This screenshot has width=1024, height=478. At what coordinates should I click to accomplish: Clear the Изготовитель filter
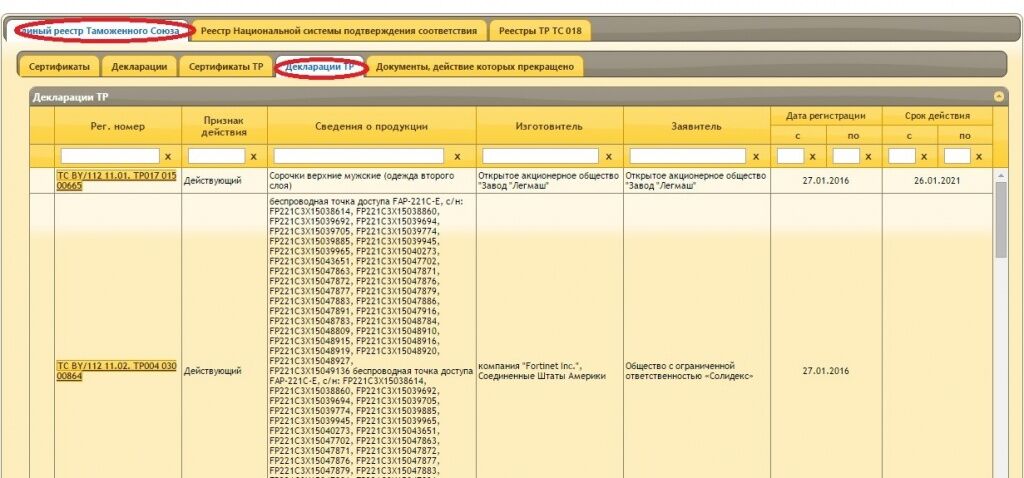pos(609,157)
